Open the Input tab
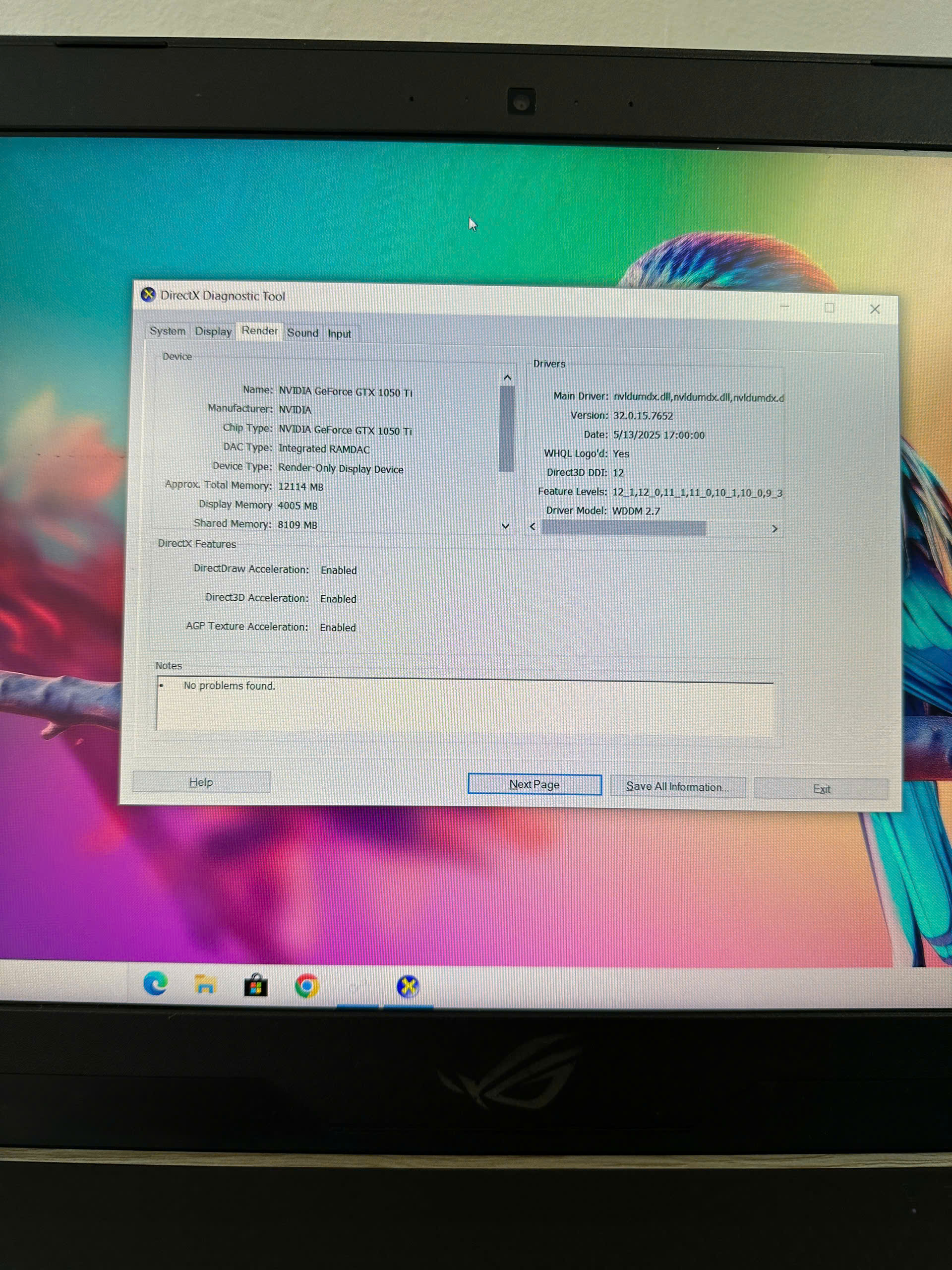 coord(339,333)
